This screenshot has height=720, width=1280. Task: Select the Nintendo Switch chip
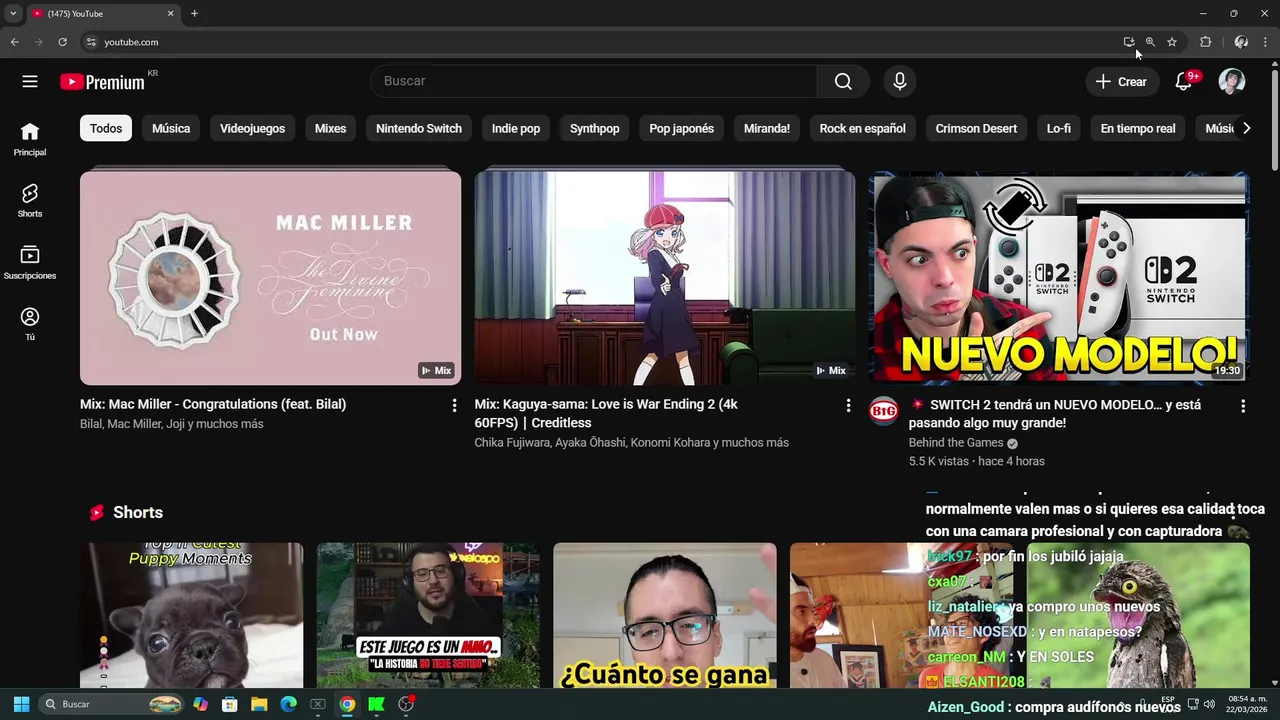419,128
